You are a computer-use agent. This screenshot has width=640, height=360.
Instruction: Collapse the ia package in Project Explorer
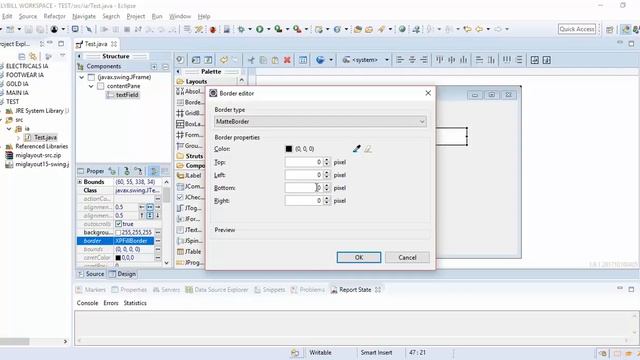click(x=9, y=129)
